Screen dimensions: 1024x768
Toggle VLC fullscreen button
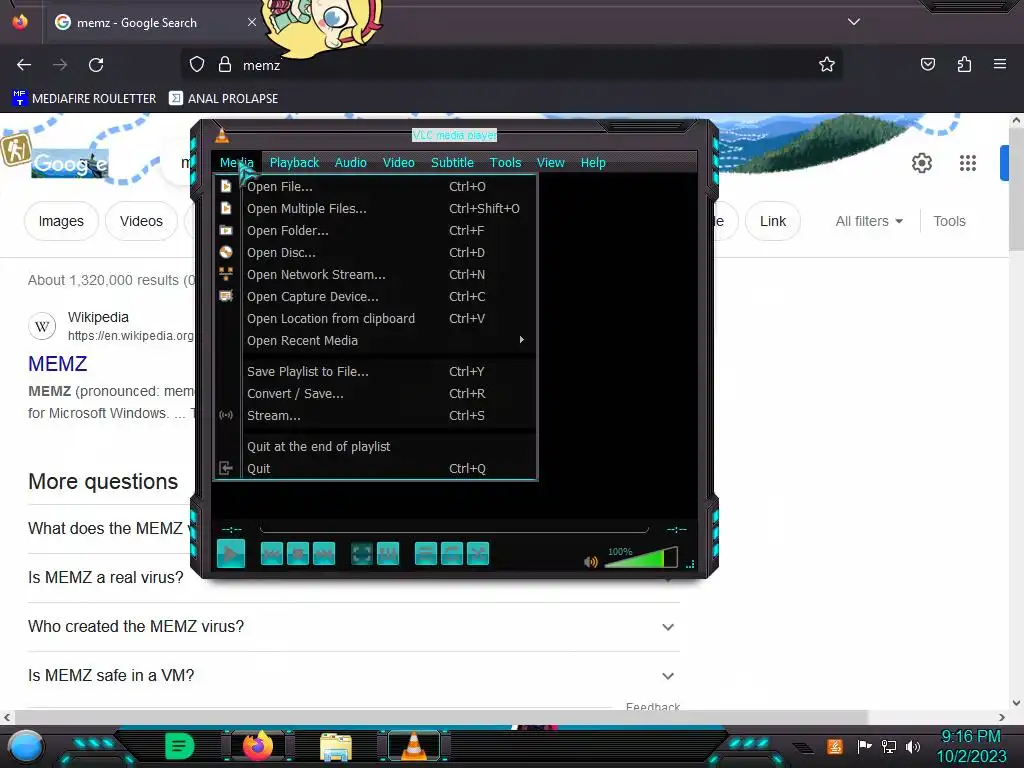tap(362, 554)
